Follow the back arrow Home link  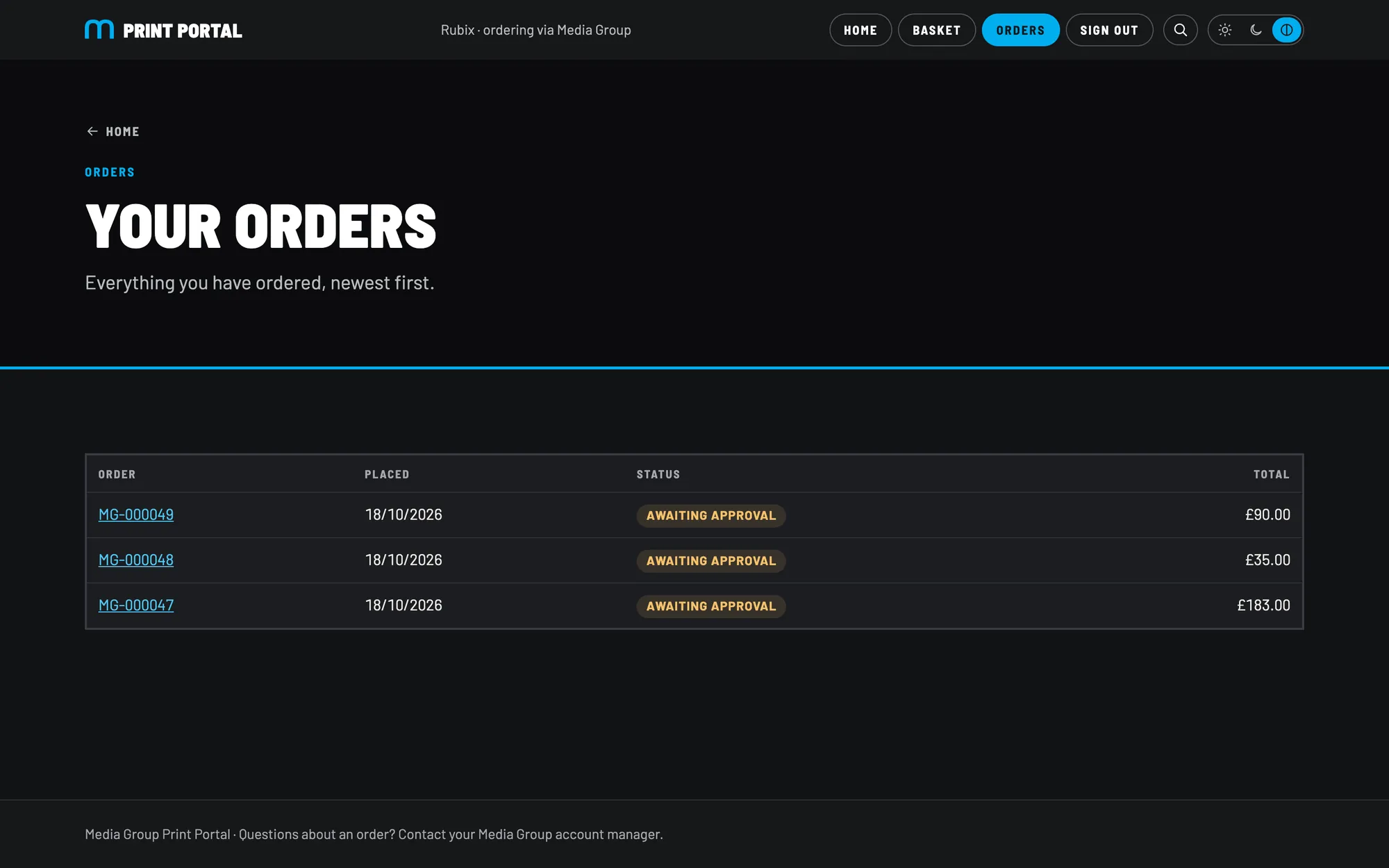click(x=113, y=131)
